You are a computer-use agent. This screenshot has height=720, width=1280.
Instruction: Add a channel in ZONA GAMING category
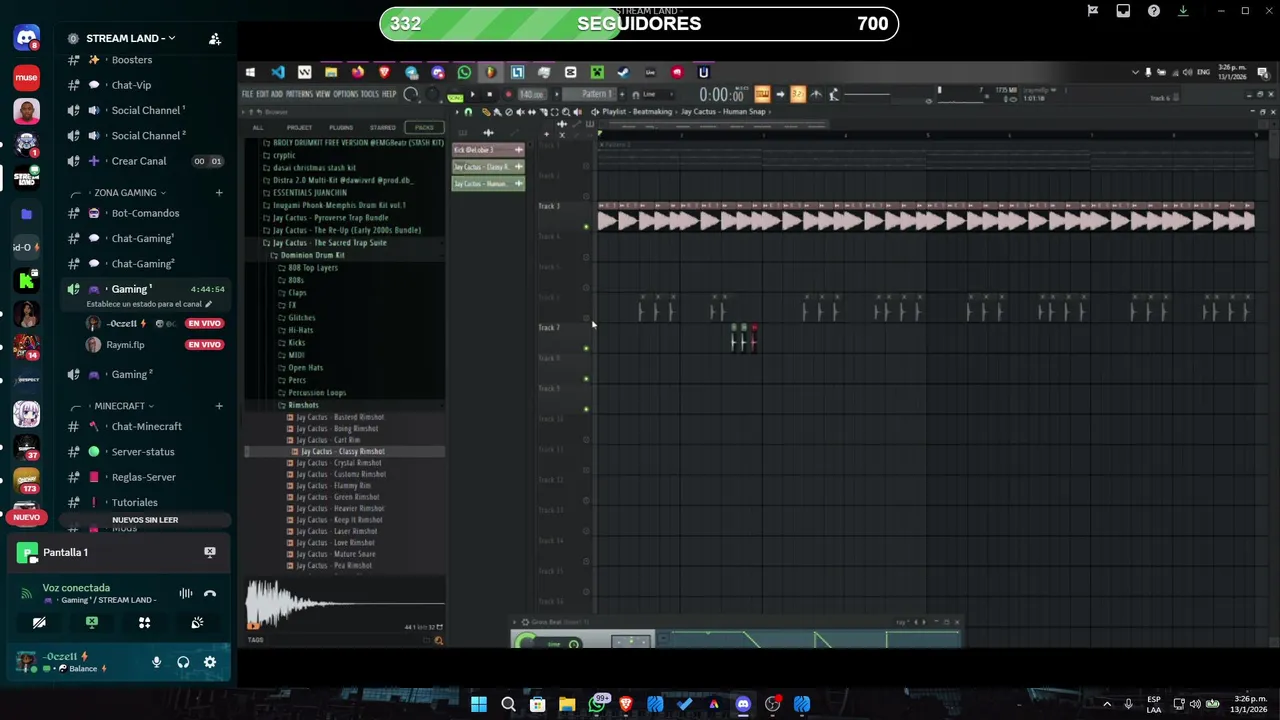219,192
